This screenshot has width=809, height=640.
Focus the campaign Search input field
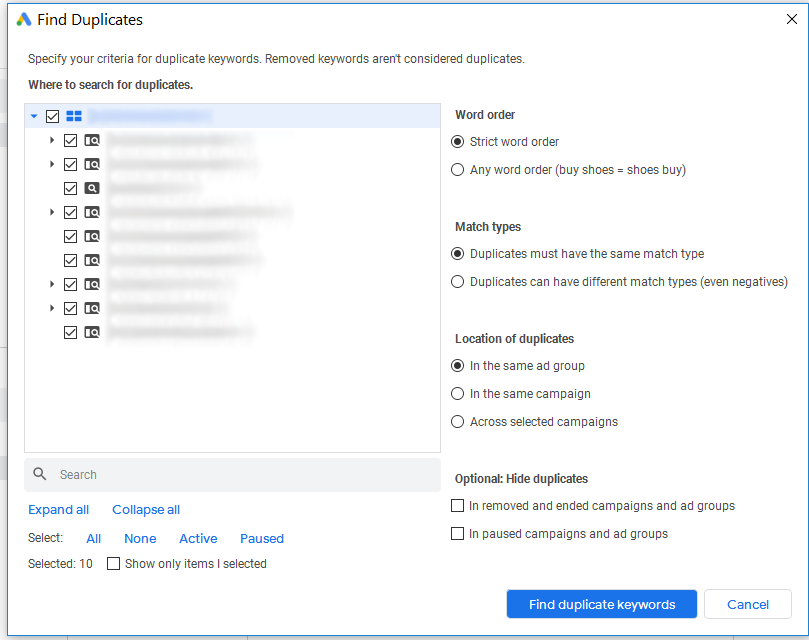[232, 474]
